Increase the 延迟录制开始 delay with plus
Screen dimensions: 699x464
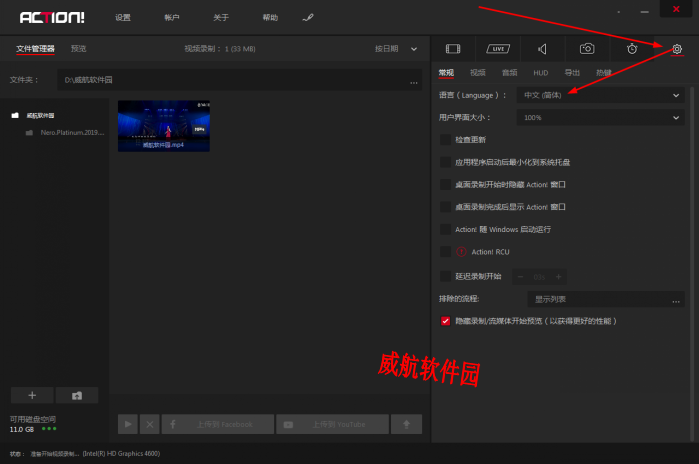tap(559, 276)
